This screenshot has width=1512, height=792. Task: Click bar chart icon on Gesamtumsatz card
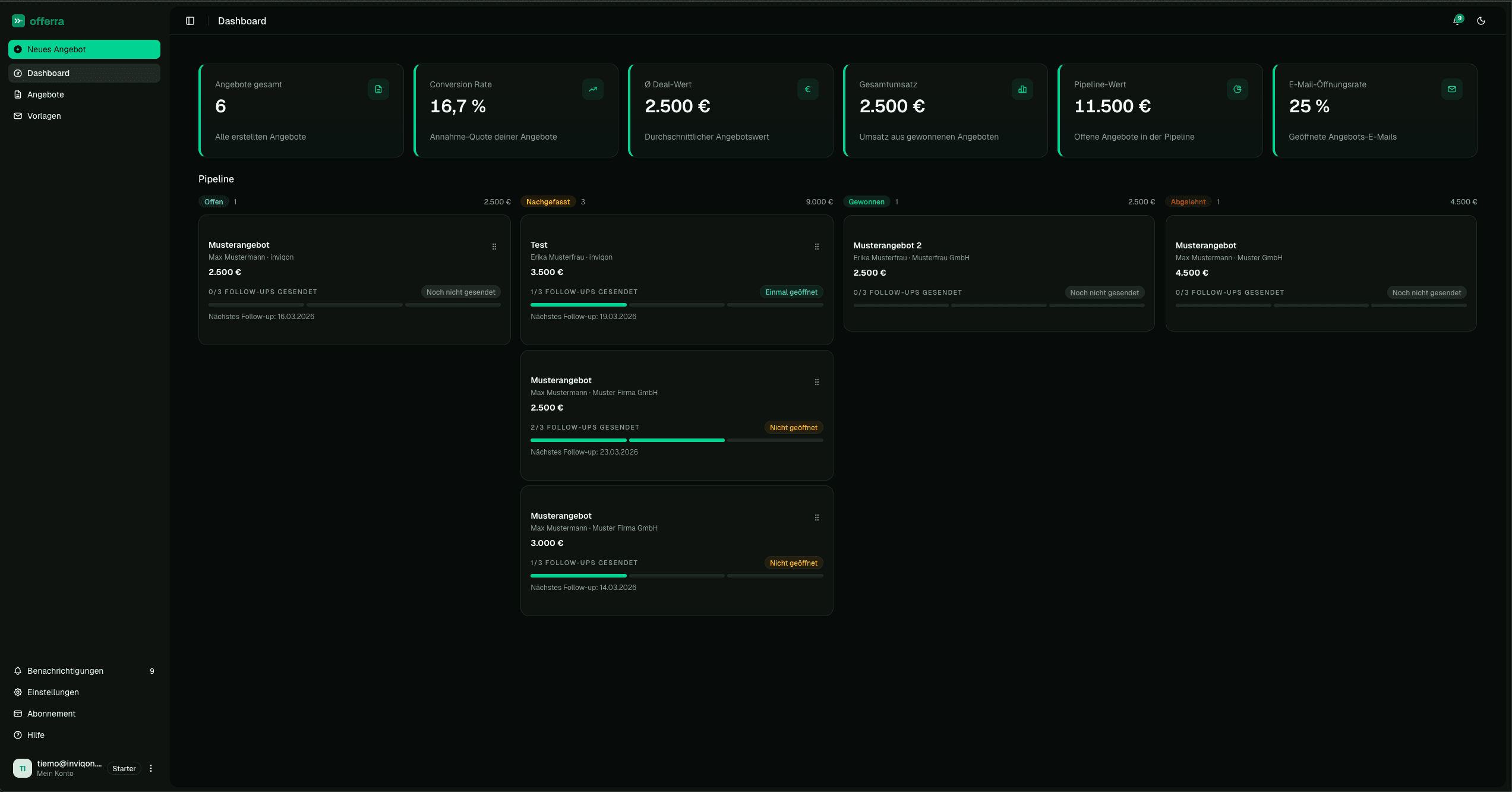coord(1022,89)
